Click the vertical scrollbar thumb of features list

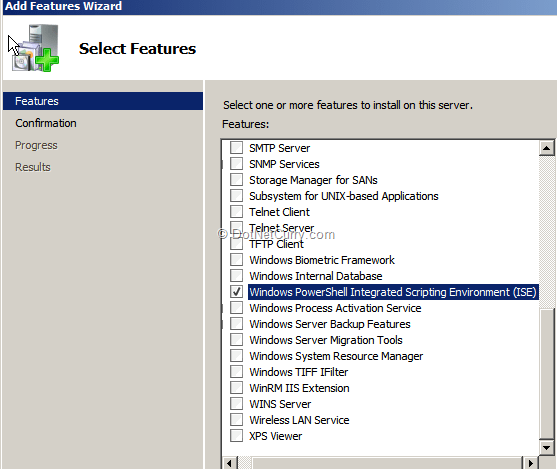[547, 373]
